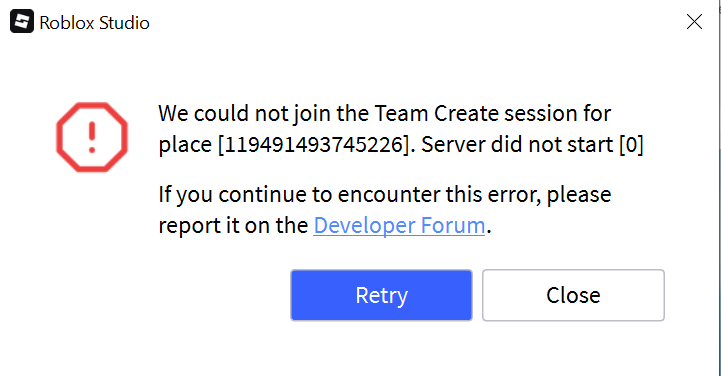Click the "We could not join" message line
The height and width of the screenshot is (376, 721).
click(x=385, y=114)
